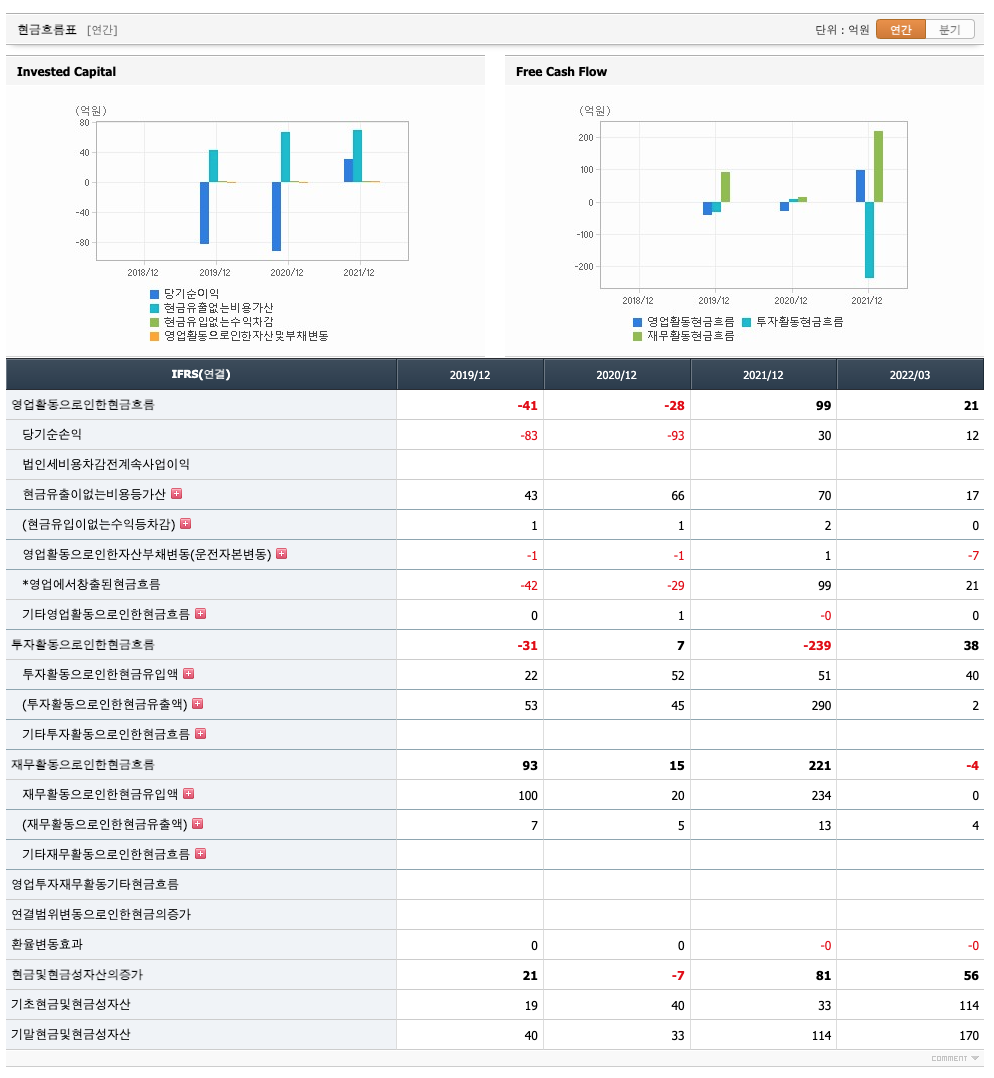Screen dimensions: 994x1078
Task: Click 현금유출없는비용가산 legend teal swatch
Action: pyautogui.click(x=155, y=308)
